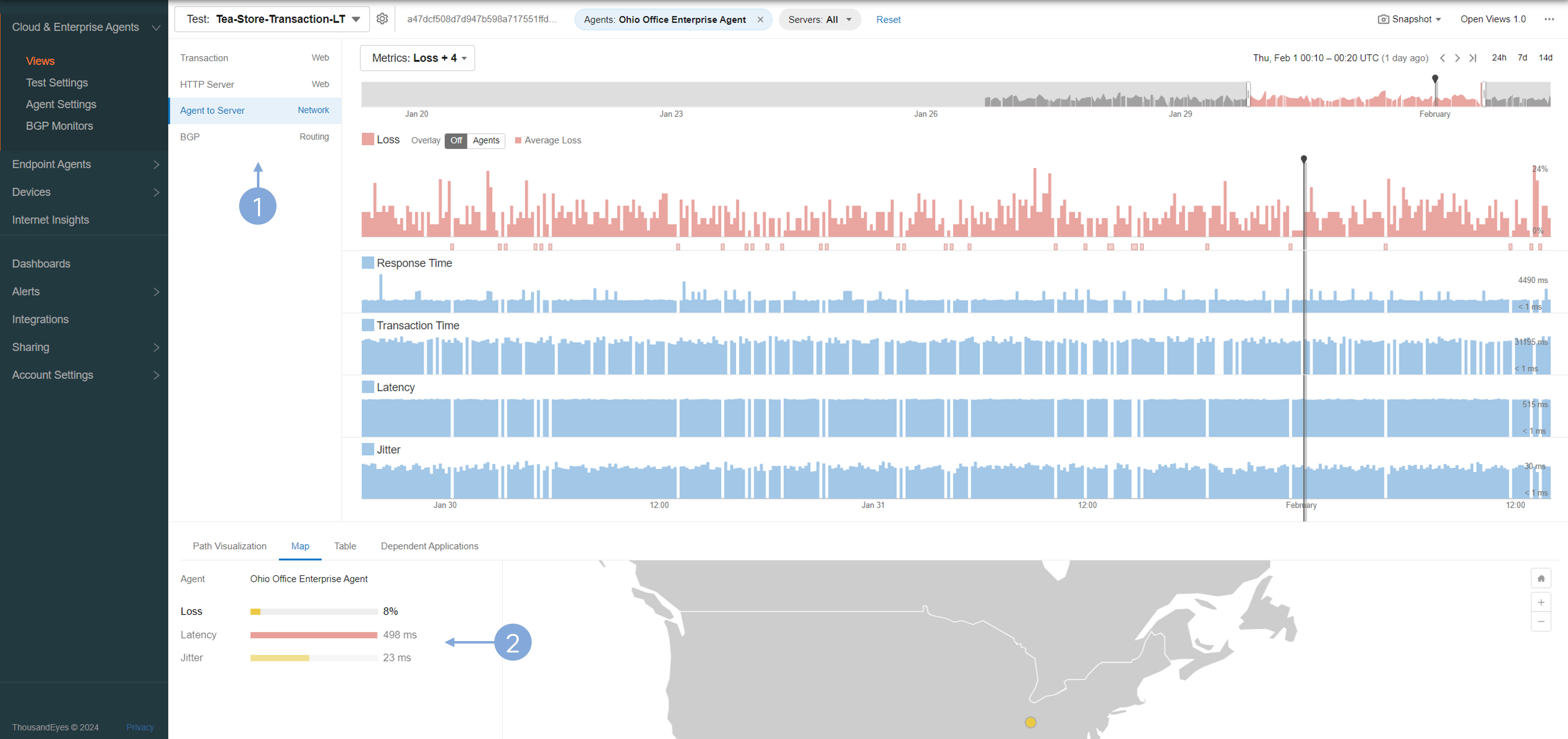The width and height of the screenshot is (1568, 739).
Task: Click the Snapshot camera icon
Action: pos(1383,20)
